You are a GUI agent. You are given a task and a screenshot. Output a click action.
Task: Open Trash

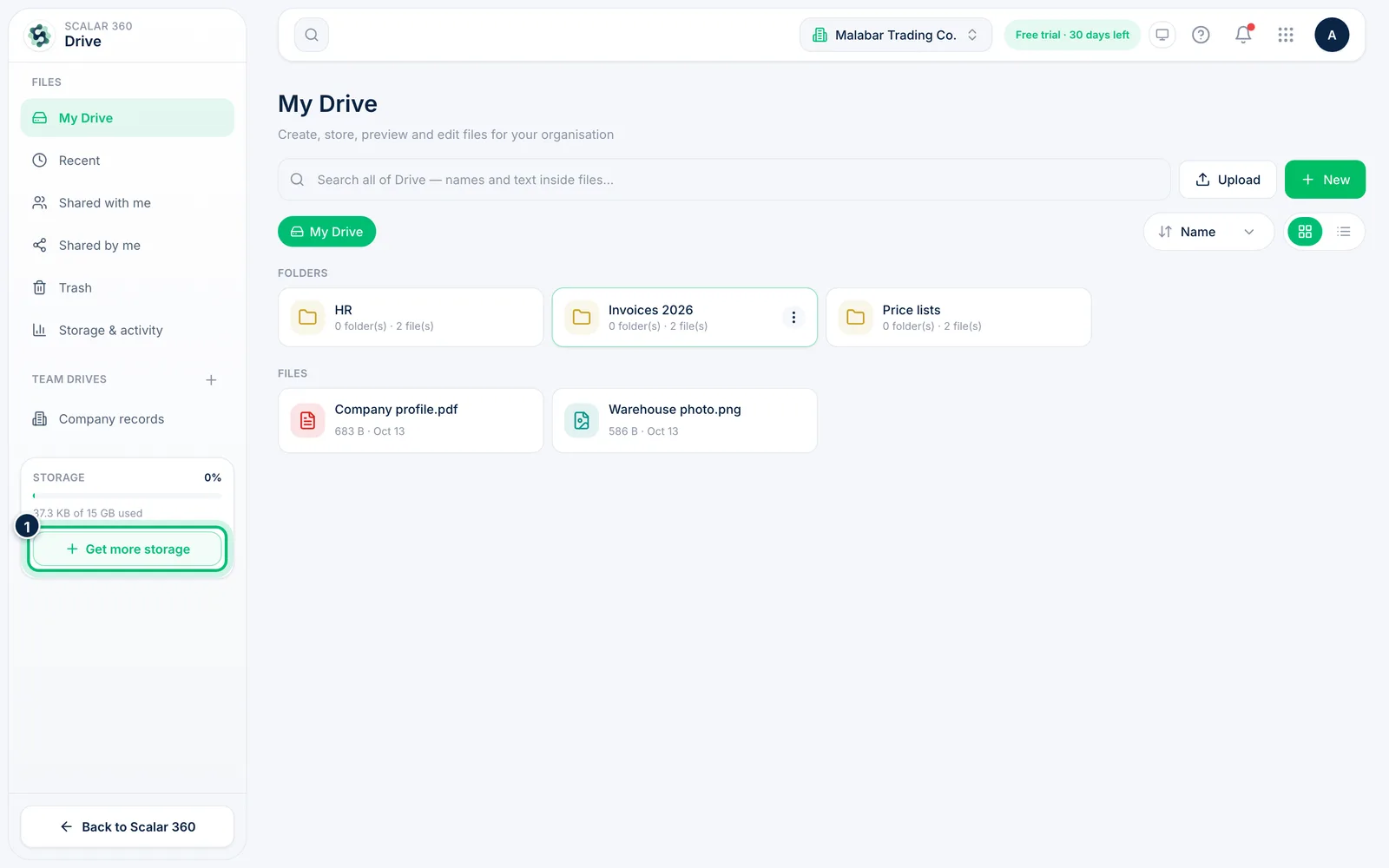click(128, 288)
